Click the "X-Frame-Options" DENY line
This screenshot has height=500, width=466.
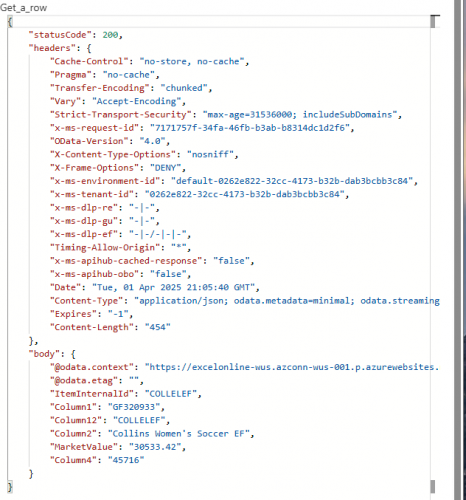point(118,168)
